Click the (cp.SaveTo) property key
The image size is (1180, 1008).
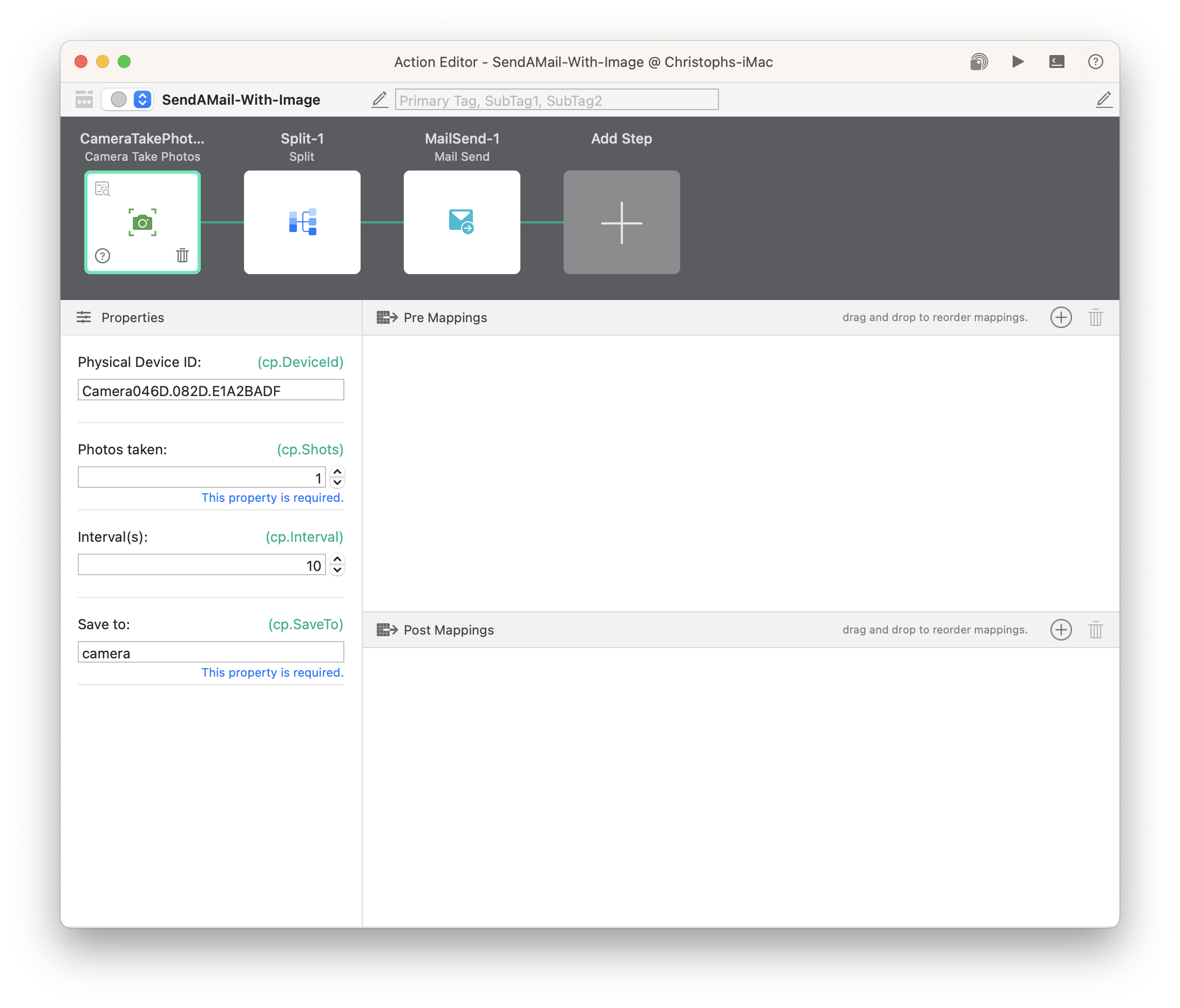click(x=306, y=624)
